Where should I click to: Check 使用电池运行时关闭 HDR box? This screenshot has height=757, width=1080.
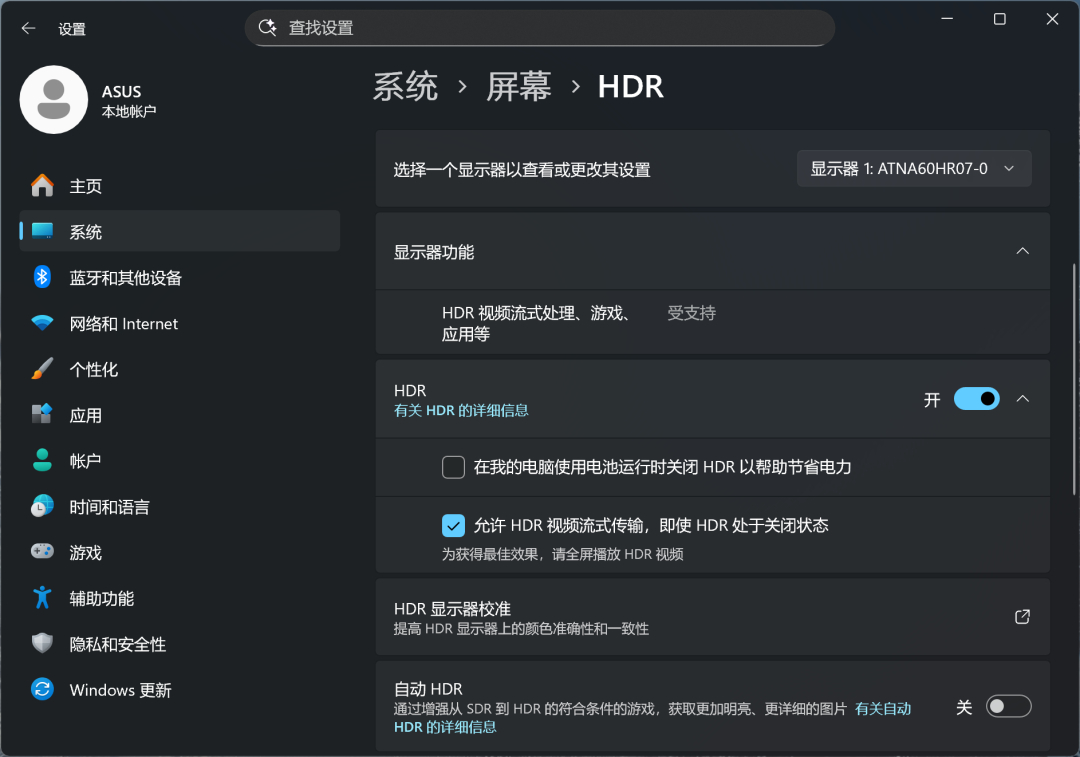tap(453, 467)
